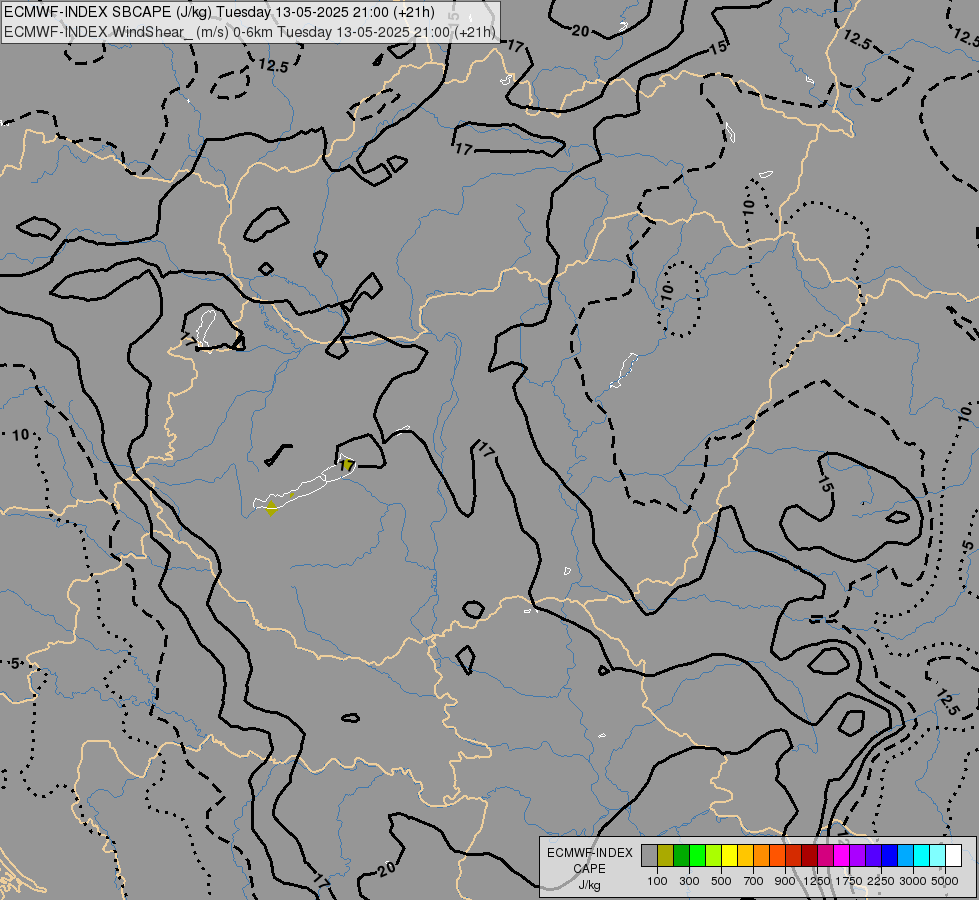Click the '900' legend label
The width and height of the screenshot is (979, 900).
click(785, 881)
